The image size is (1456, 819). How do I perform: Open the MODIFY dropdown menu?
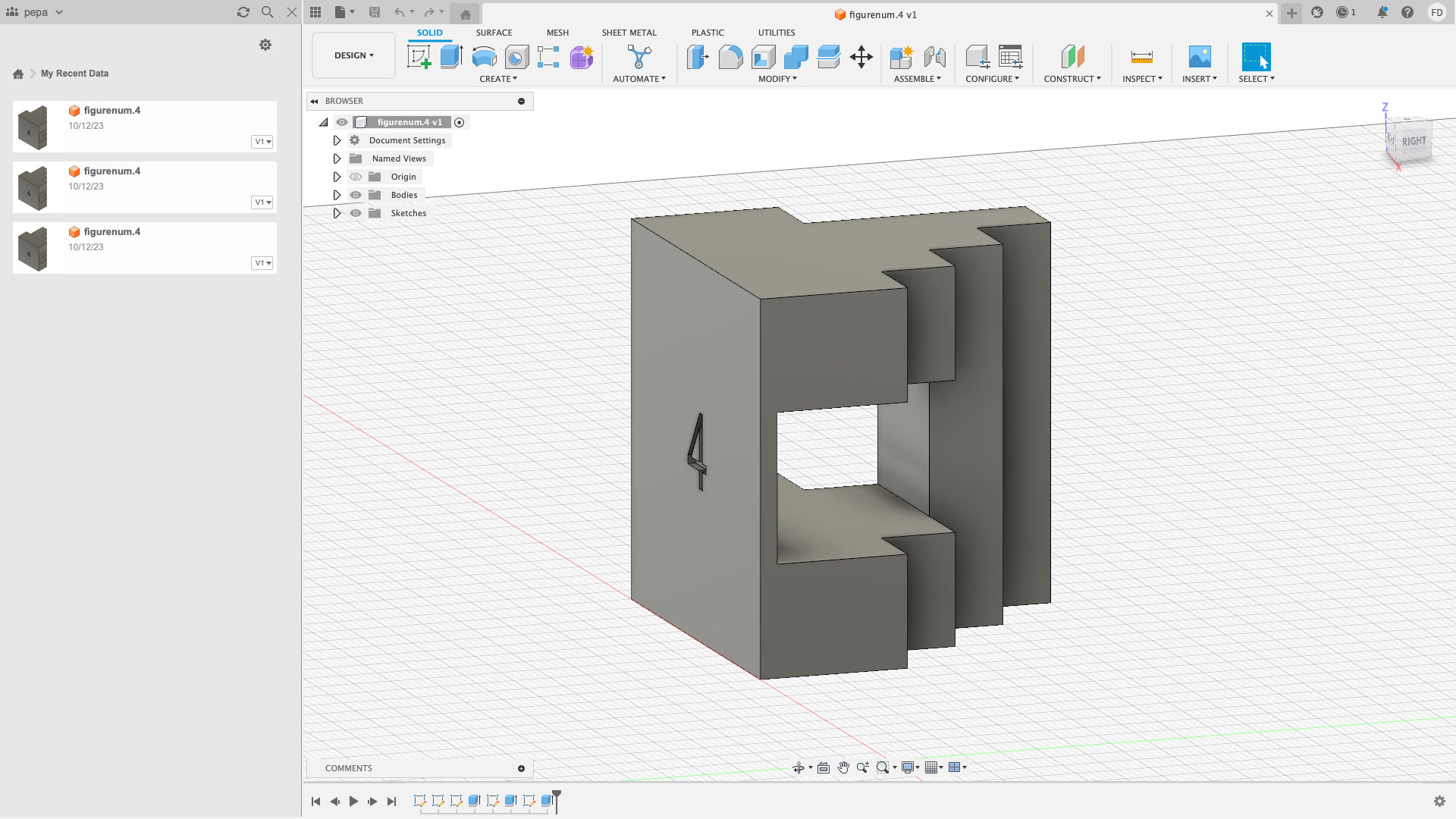click(777, 79)
